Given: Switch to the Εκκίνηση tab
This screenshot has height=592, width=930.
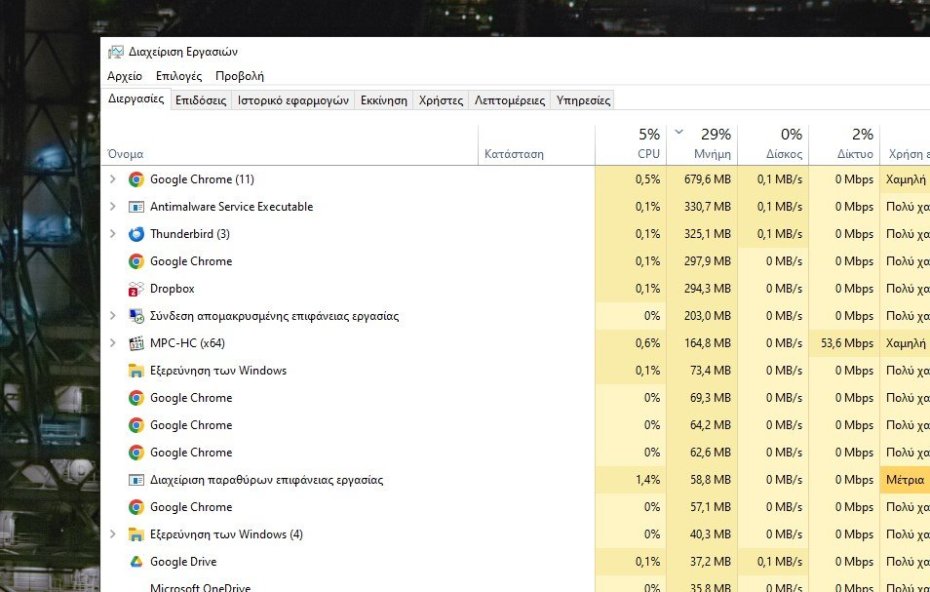Looking at the screenshot, I should click(x=384, y=100).
